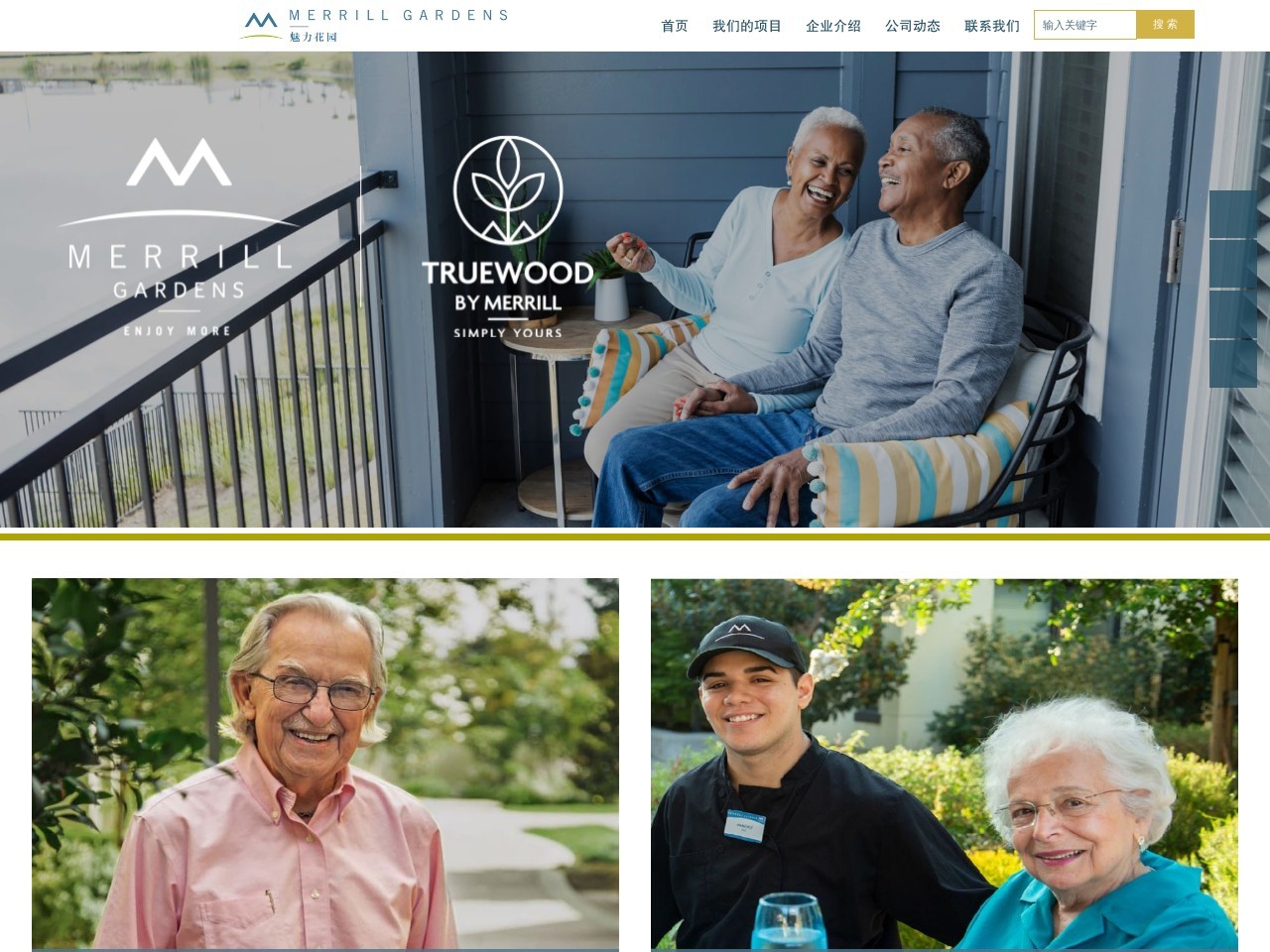Click the gold 搜索 search button
The height and width of the screenshot is (952, 1270).
[x=1166, y=25]
